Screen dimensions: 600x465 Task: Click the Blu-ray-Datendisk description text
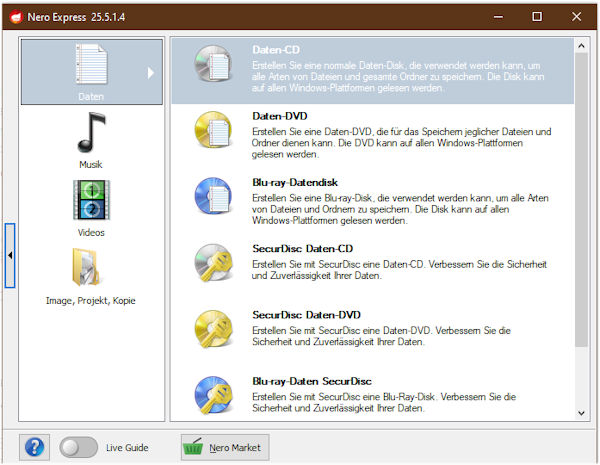[400, 209]
